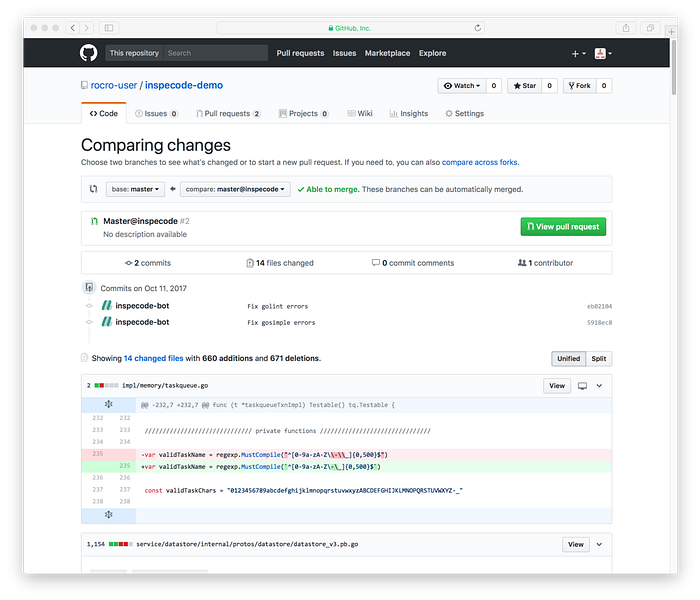Click the switch base and compare icon
700x600 pixels.
[x=93, y=189]
